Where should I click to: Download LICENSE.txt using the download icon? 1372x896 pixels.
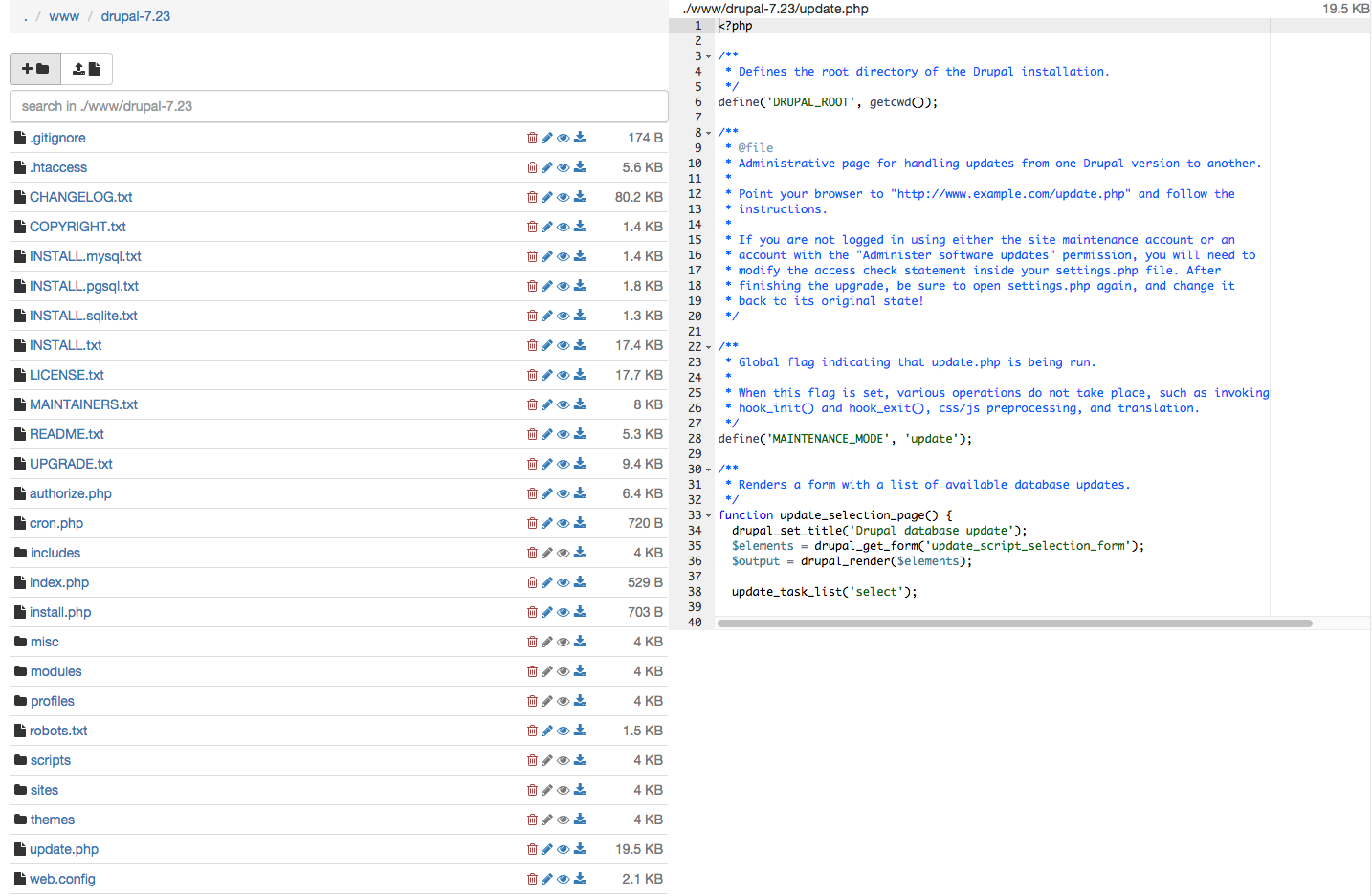pyautogui.click(x=580, y=375)
